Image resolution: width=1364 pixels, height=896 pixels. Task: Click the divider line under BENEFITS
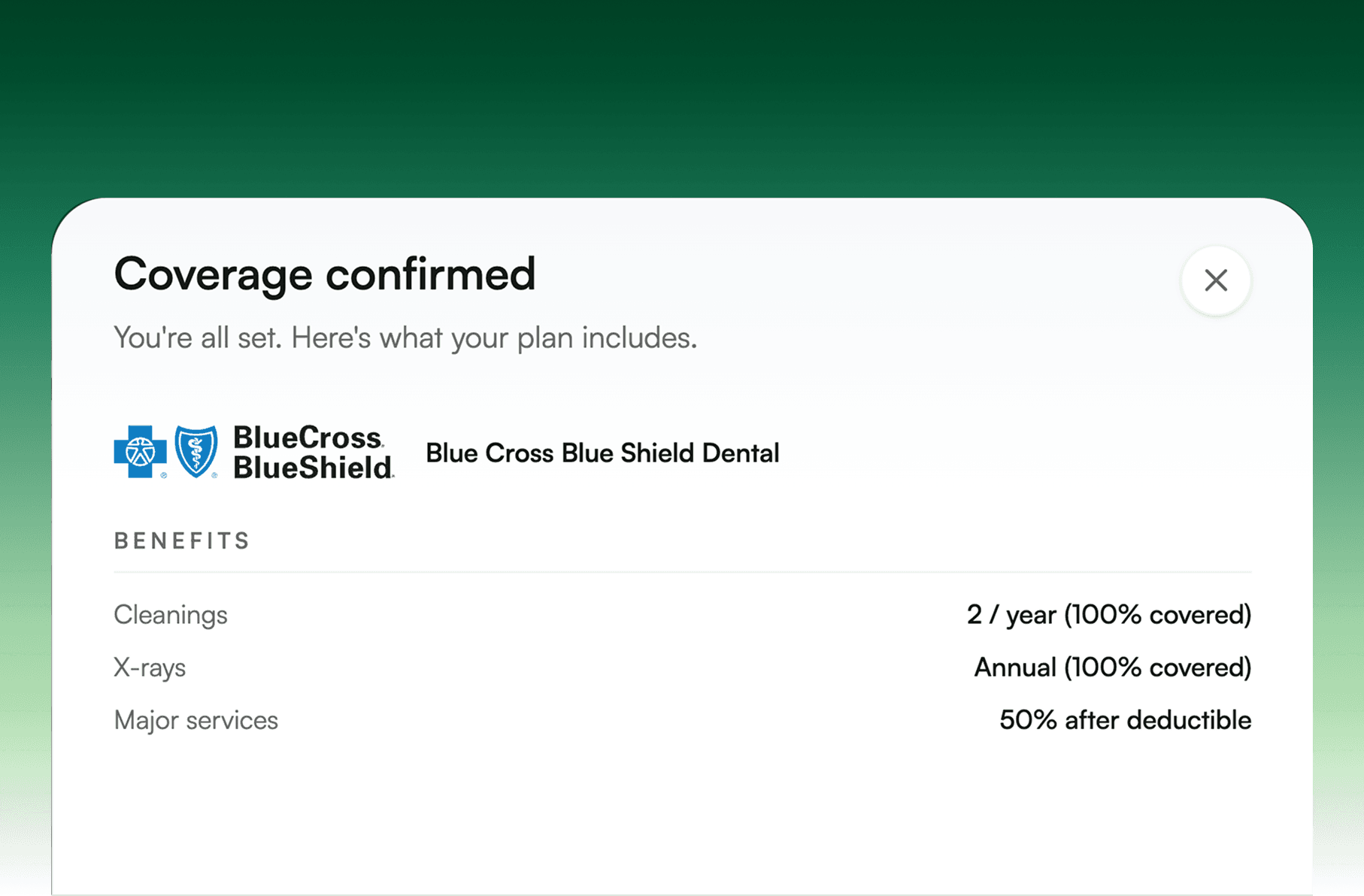click(x=682, y=572)
